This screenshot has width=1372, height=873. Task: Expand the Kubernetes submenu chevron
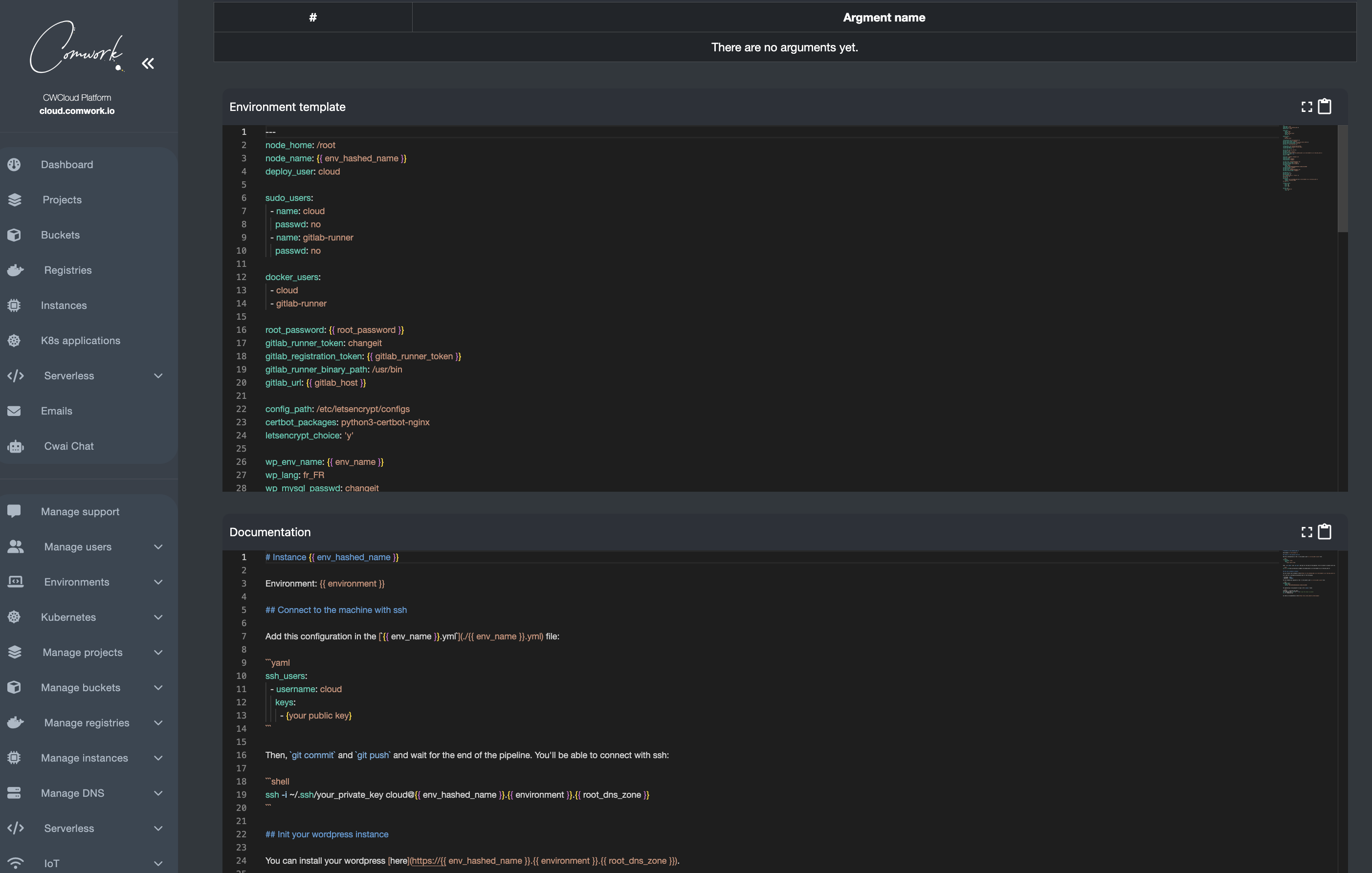point(158,617)
